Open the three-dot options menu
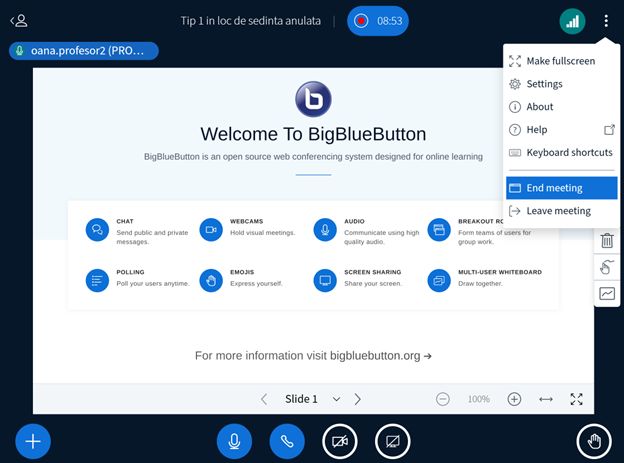Viewport: 624px width, 463px height. coord(606,21)
